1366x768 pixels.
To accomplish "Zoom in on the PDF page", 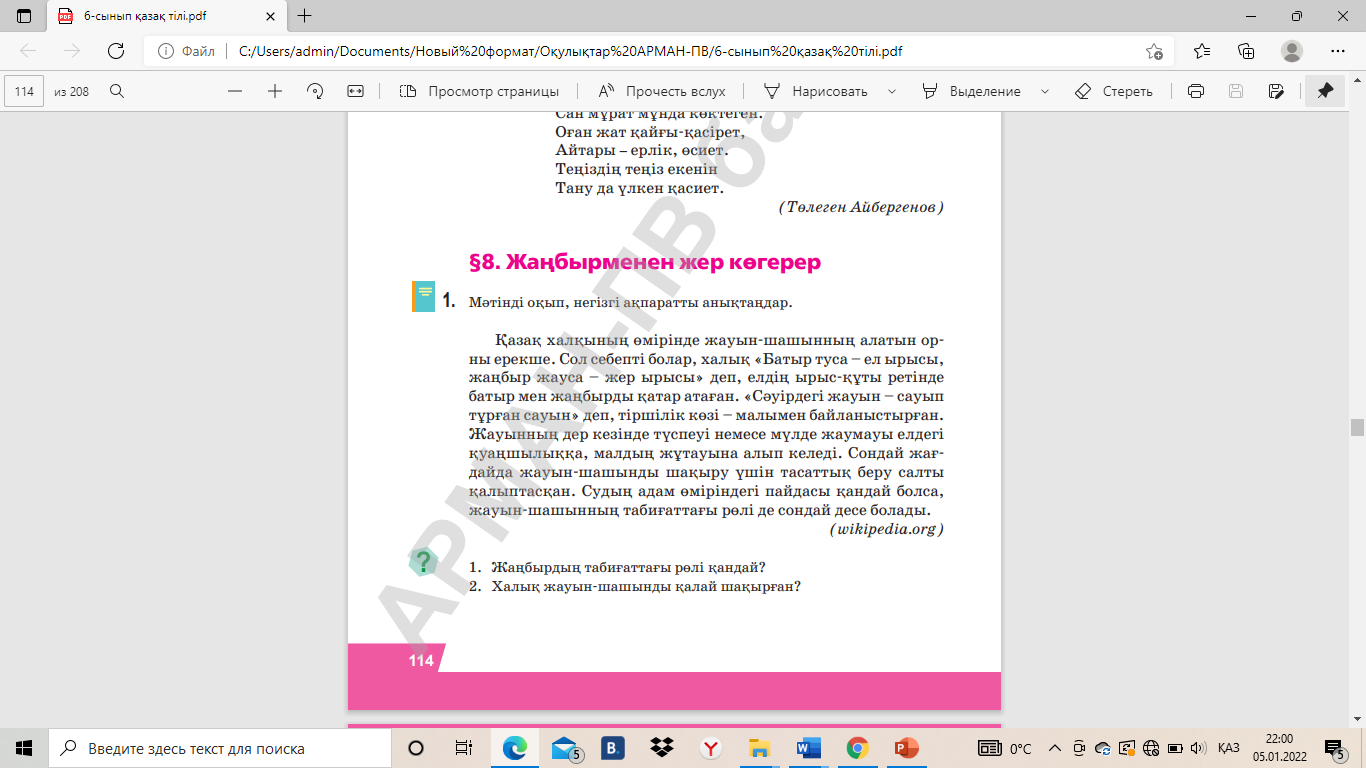I will click(x=275, y=91).
